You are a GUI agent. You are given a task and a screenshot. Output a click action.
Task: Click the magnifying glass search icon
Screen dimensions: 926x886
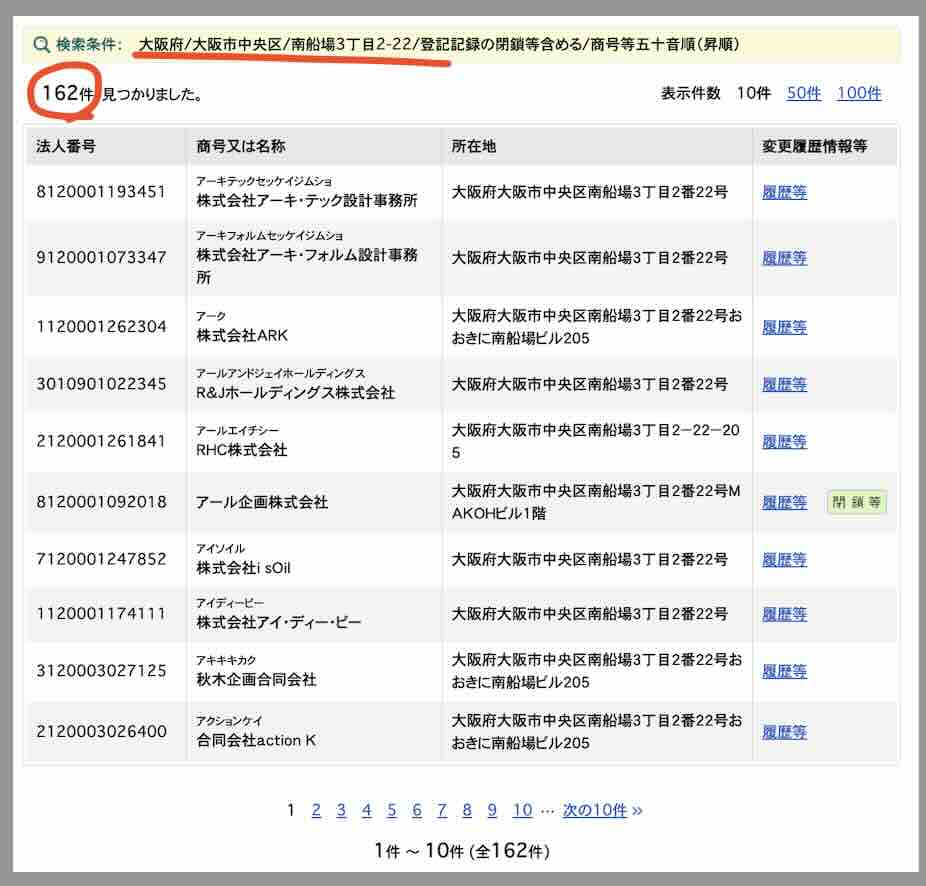point(40,45)
